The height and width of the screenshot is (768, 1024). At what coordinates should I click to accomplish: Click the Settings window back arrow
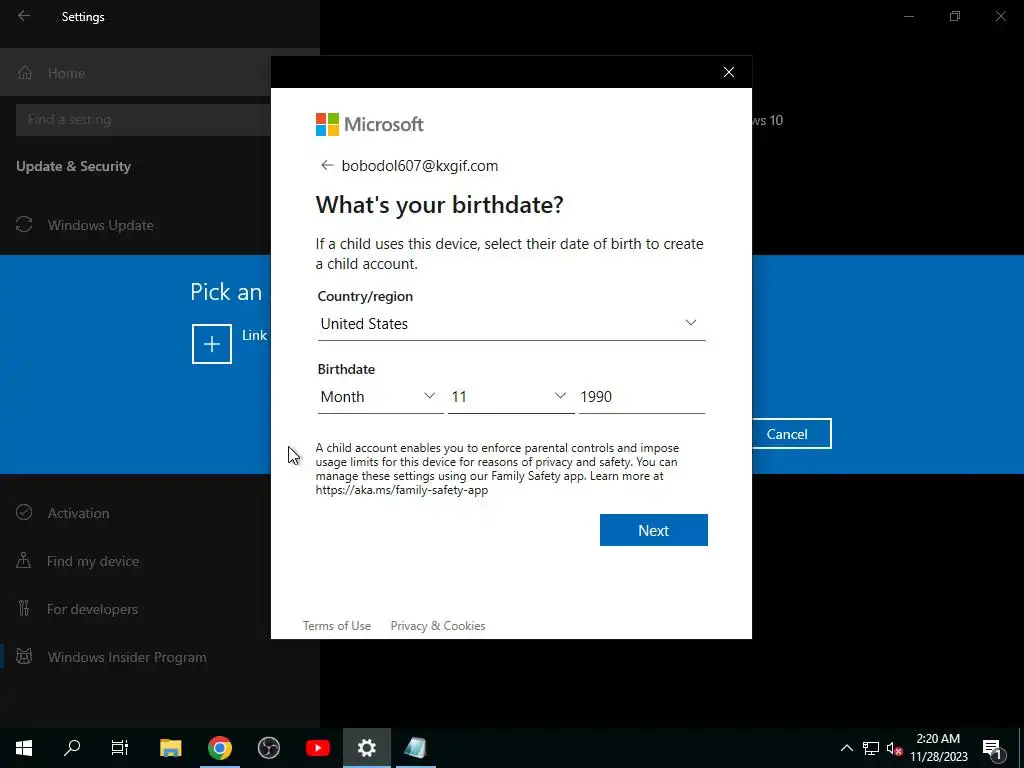click(24, 16)
